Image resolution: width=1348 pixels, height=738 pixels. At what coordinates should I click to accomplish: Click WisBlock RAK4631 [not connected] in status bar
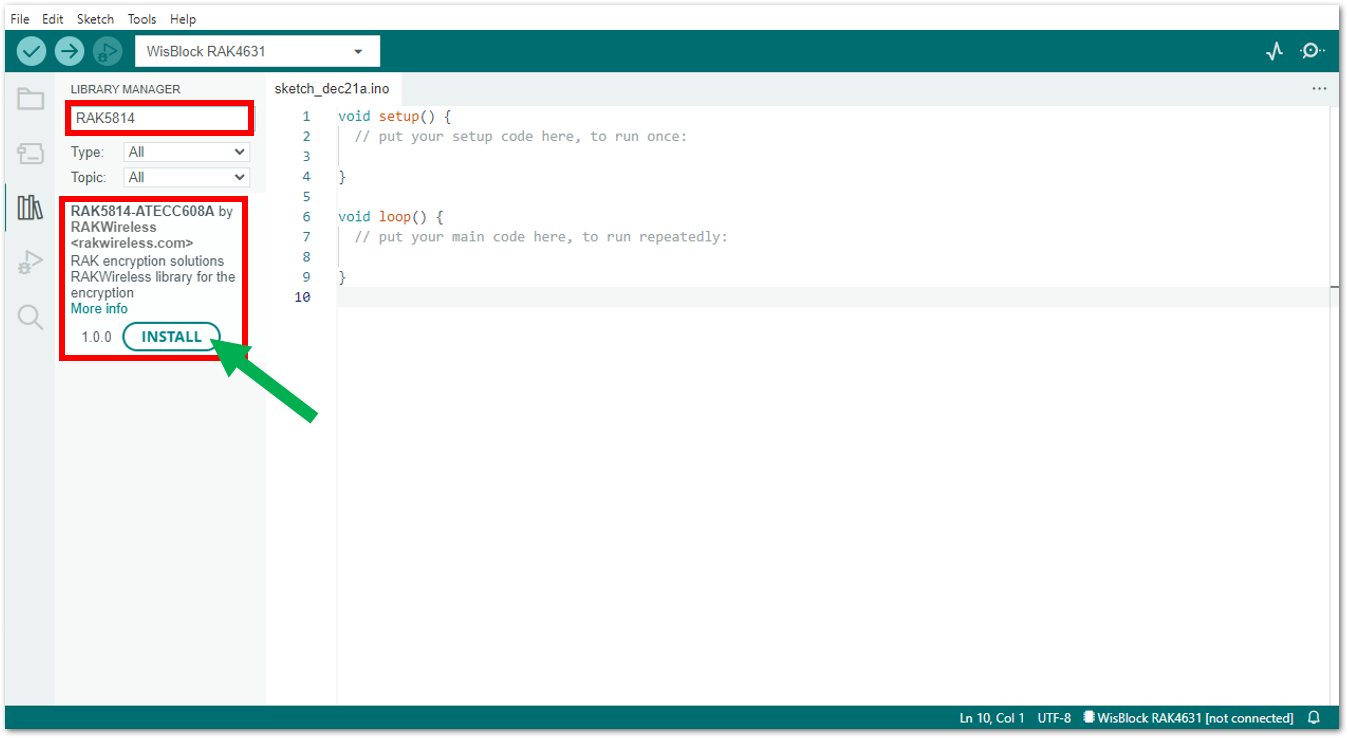pos(1188,718)
